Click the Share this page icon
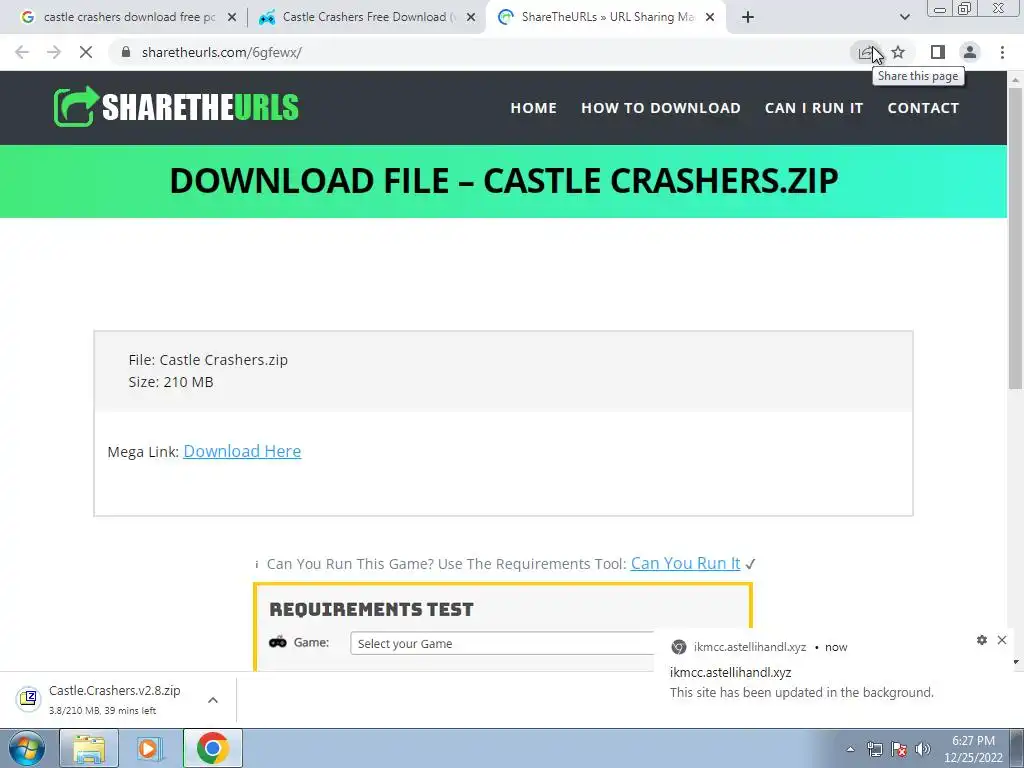The width and height of the screenshot is (1024, 768). [867, 52]
